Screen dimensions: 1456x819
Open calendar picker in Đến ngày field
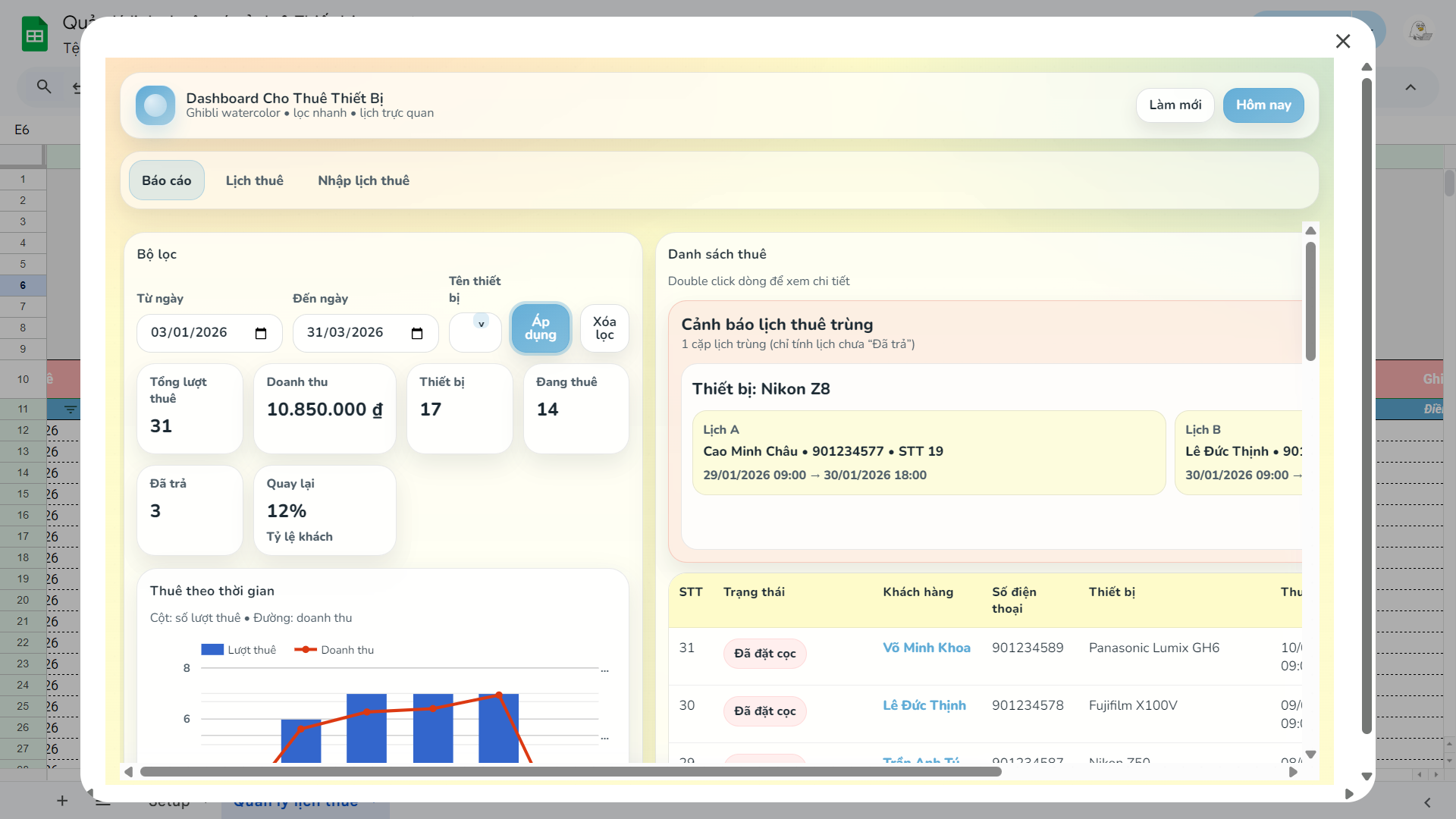(x=417, y=334)
